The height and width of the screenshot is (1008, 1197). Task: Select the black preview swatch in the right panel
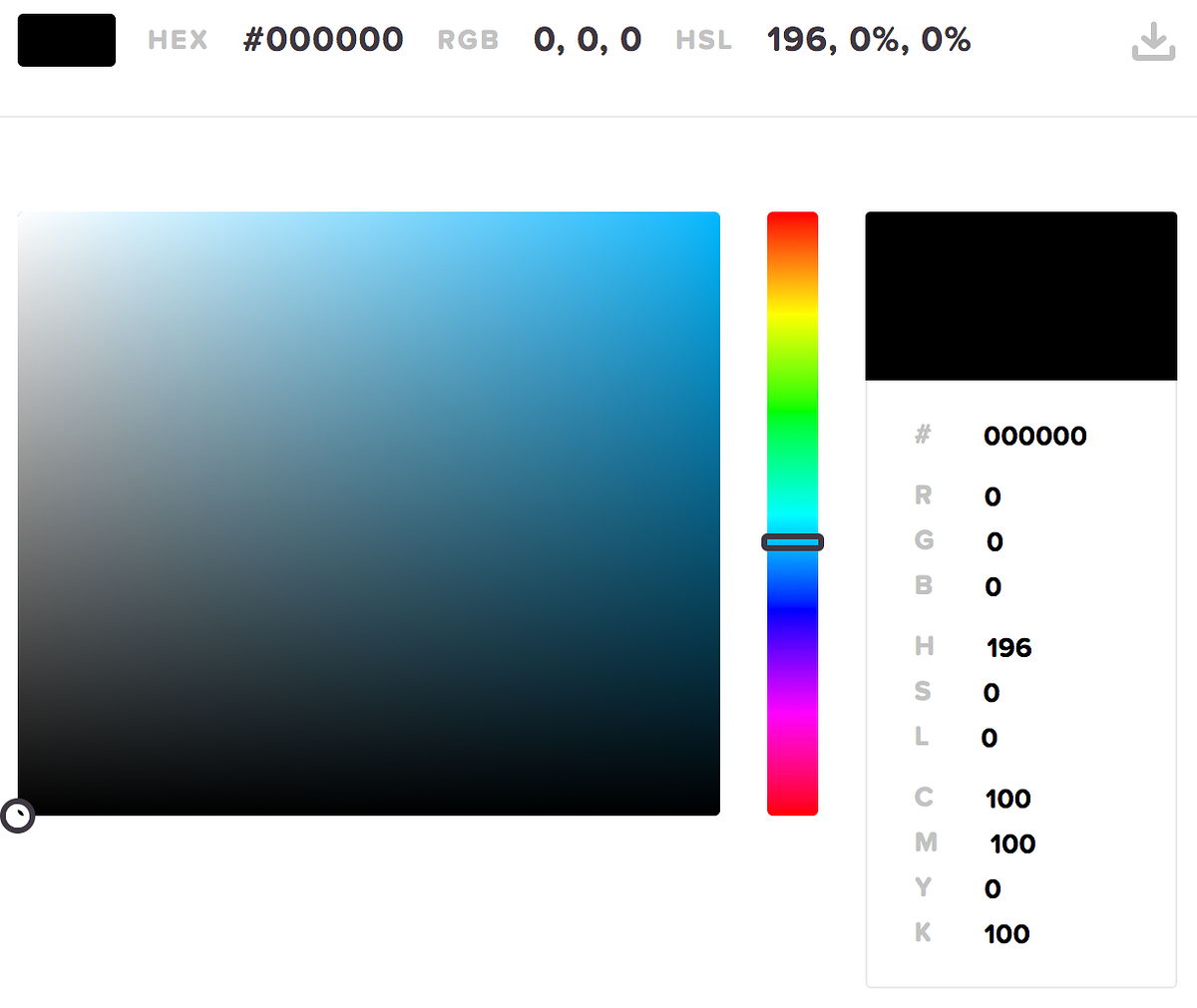coord(1020,295)
